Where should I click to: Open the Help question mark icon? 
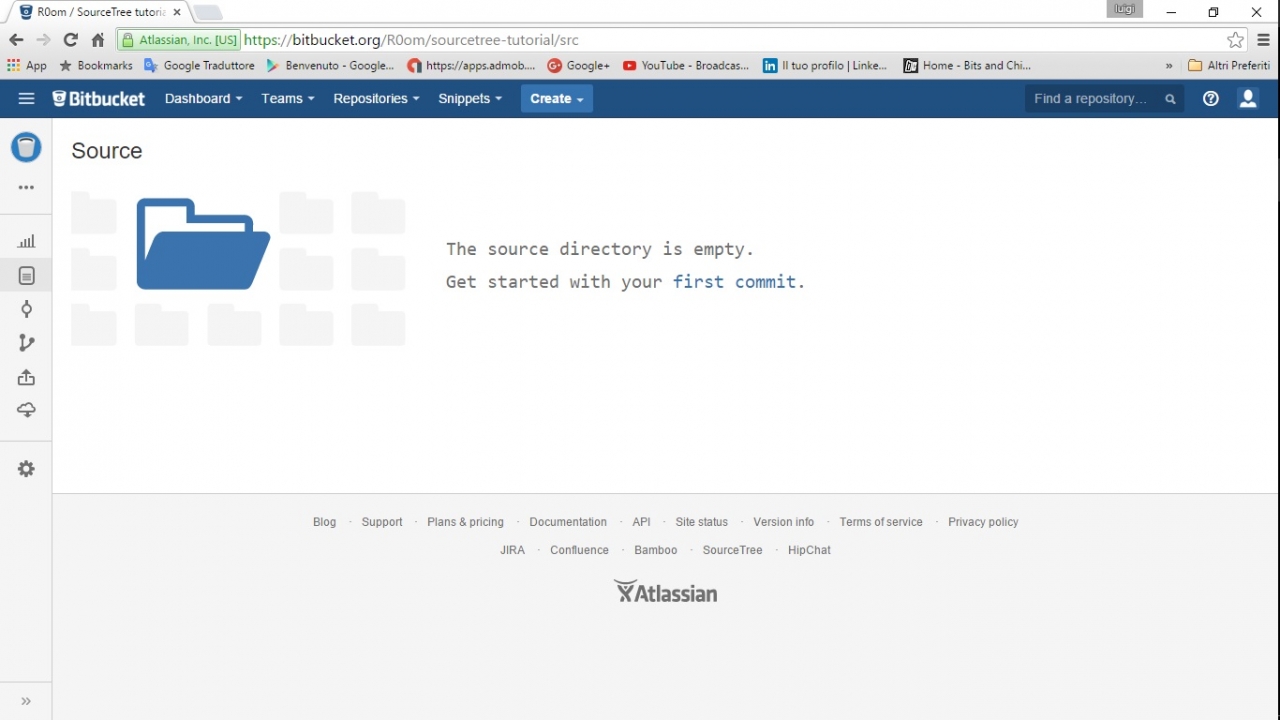click(x=1211, y=98)
